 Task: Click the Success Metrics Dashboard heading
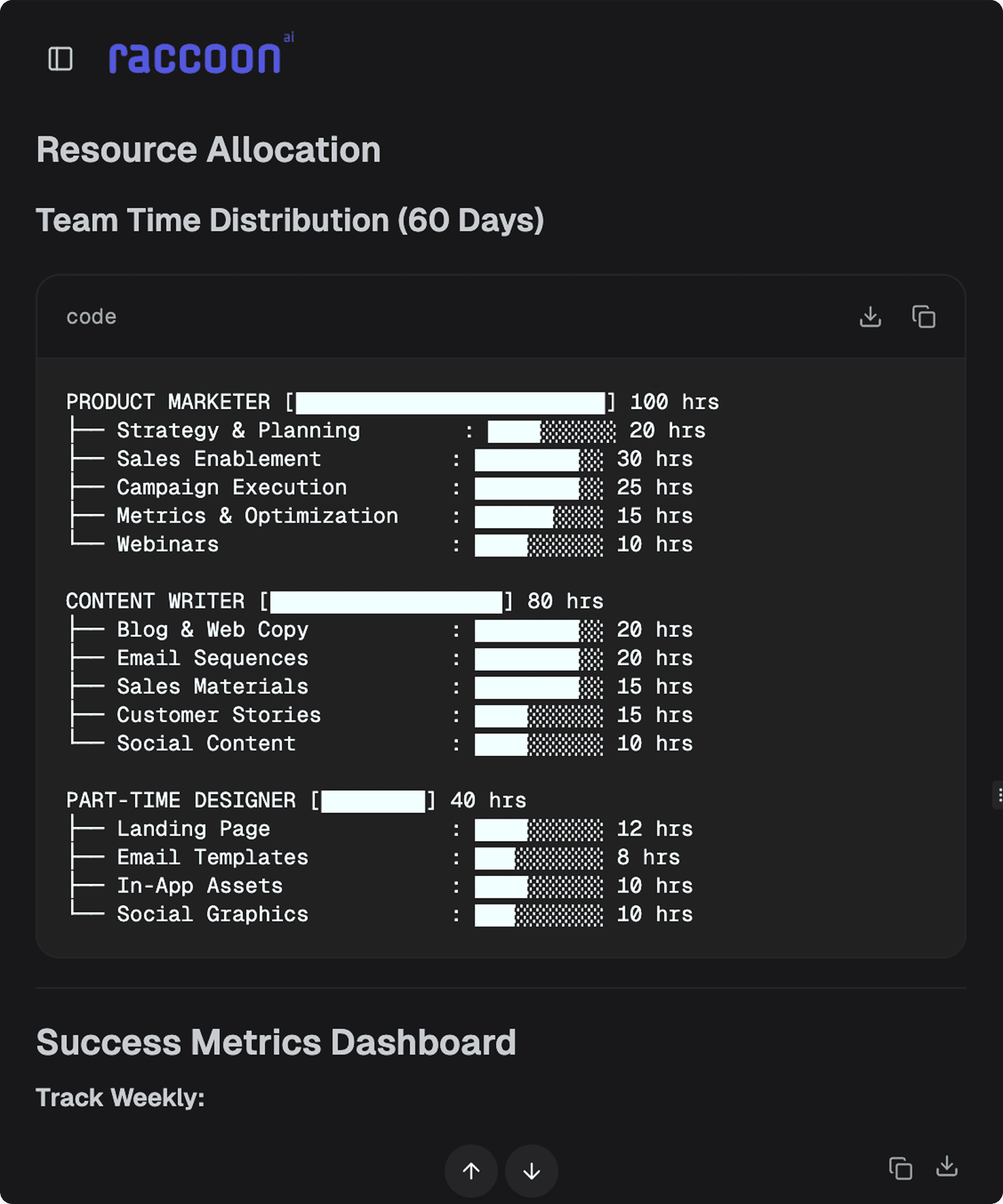(x=276, y=1042)
